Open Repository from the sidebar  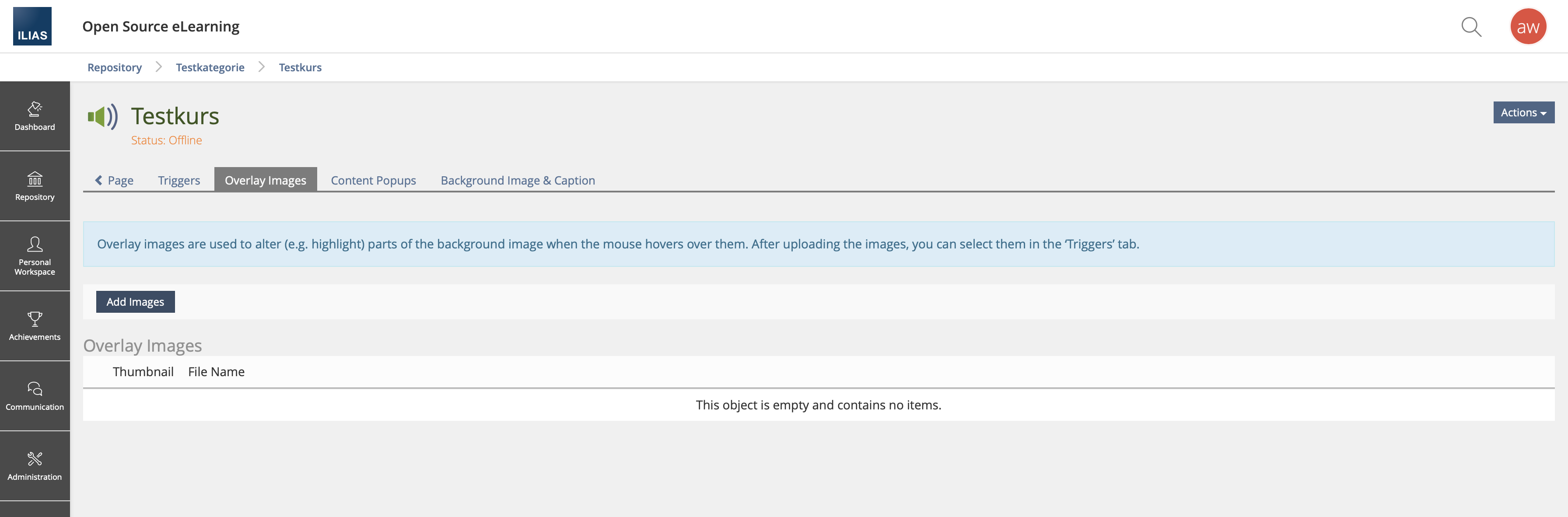[35, 186]
